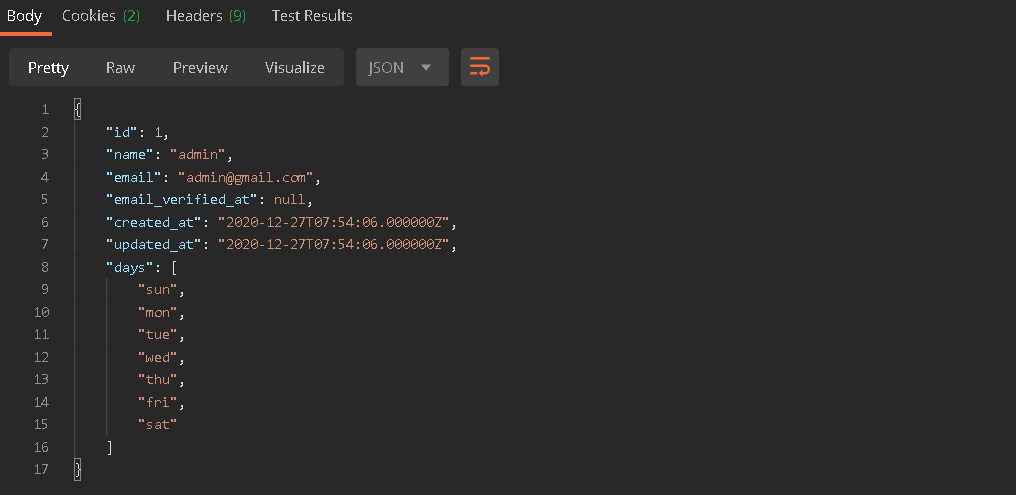Click the closing brace on line 17
Image resolution: width=1016 pixels, height=495 pixels.
(78, 469)
